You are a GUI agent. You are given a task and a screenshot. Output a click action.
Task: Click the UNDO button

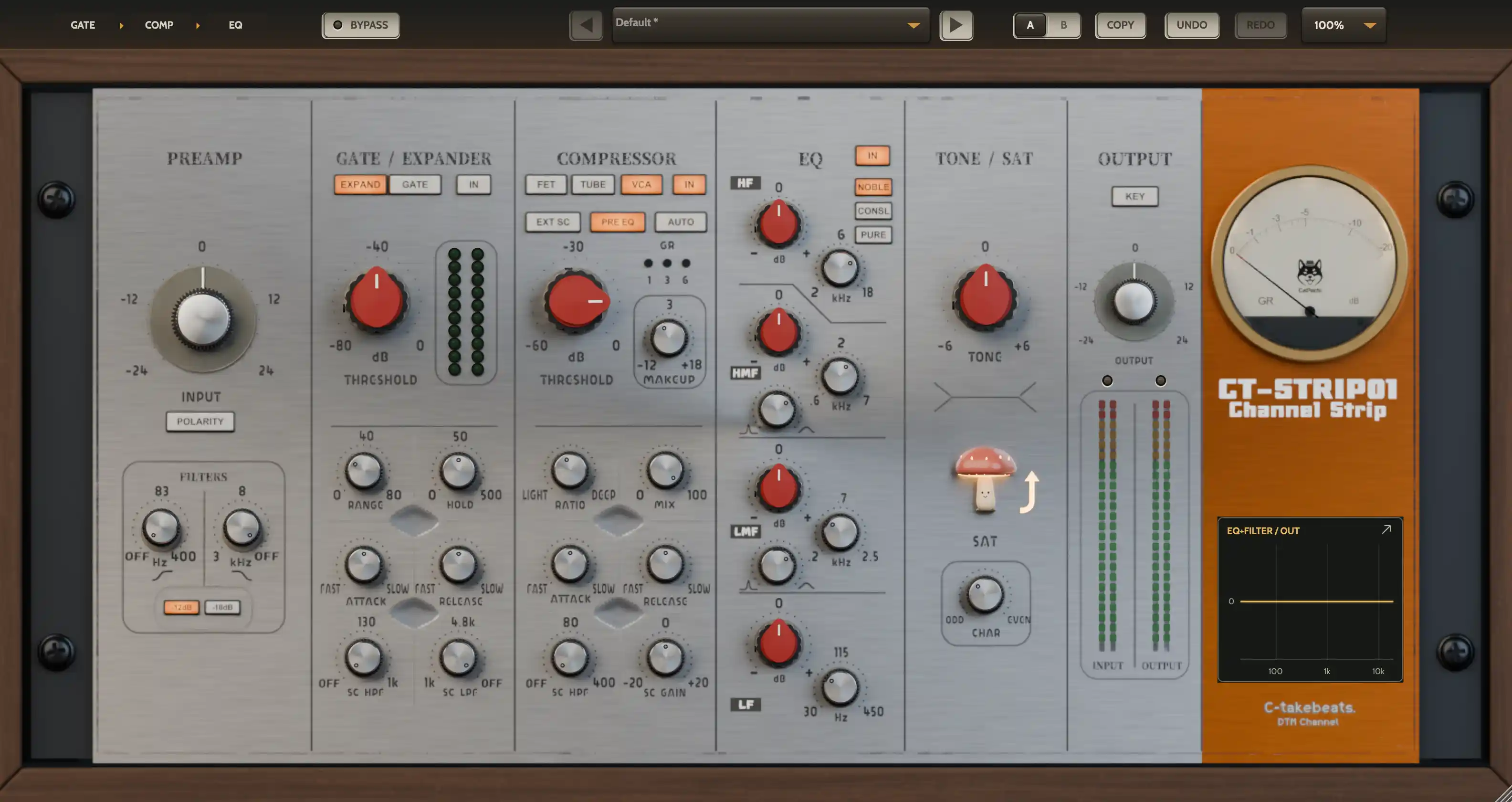point(1192,25)
